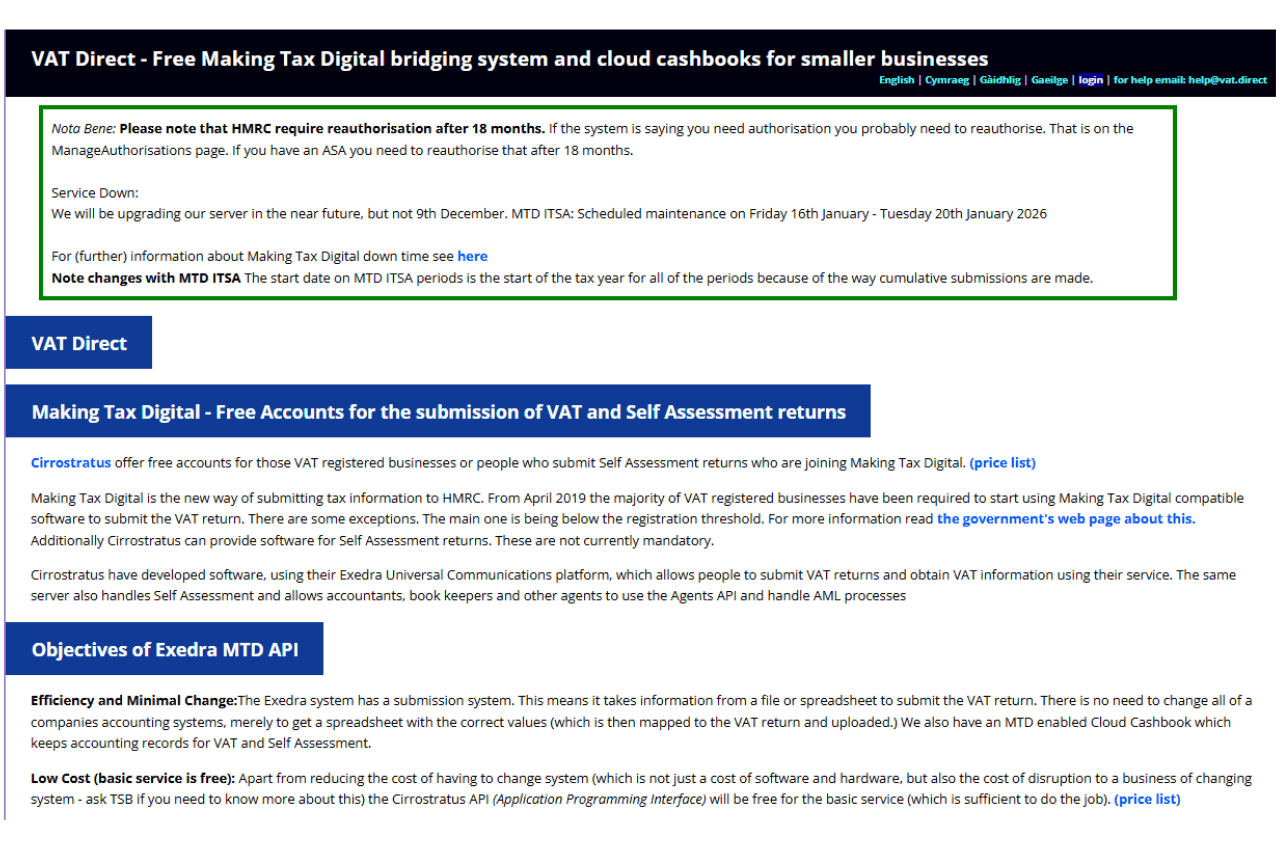This screenshot has height=850, width=1280.
Task: Choose Gaeilge as the display language
Action: (1049, 80)
